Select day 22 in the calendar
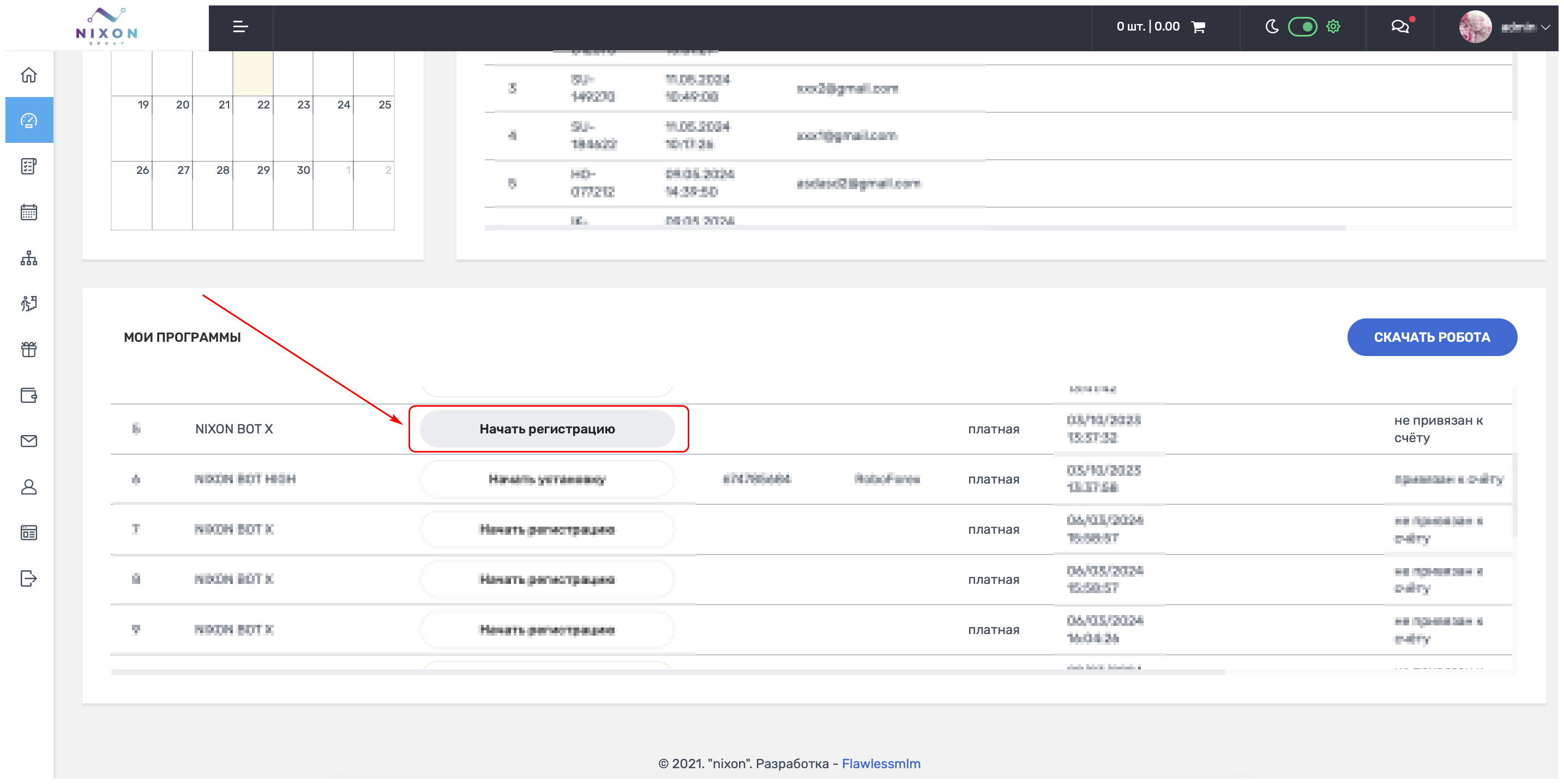 click(252, 129)
